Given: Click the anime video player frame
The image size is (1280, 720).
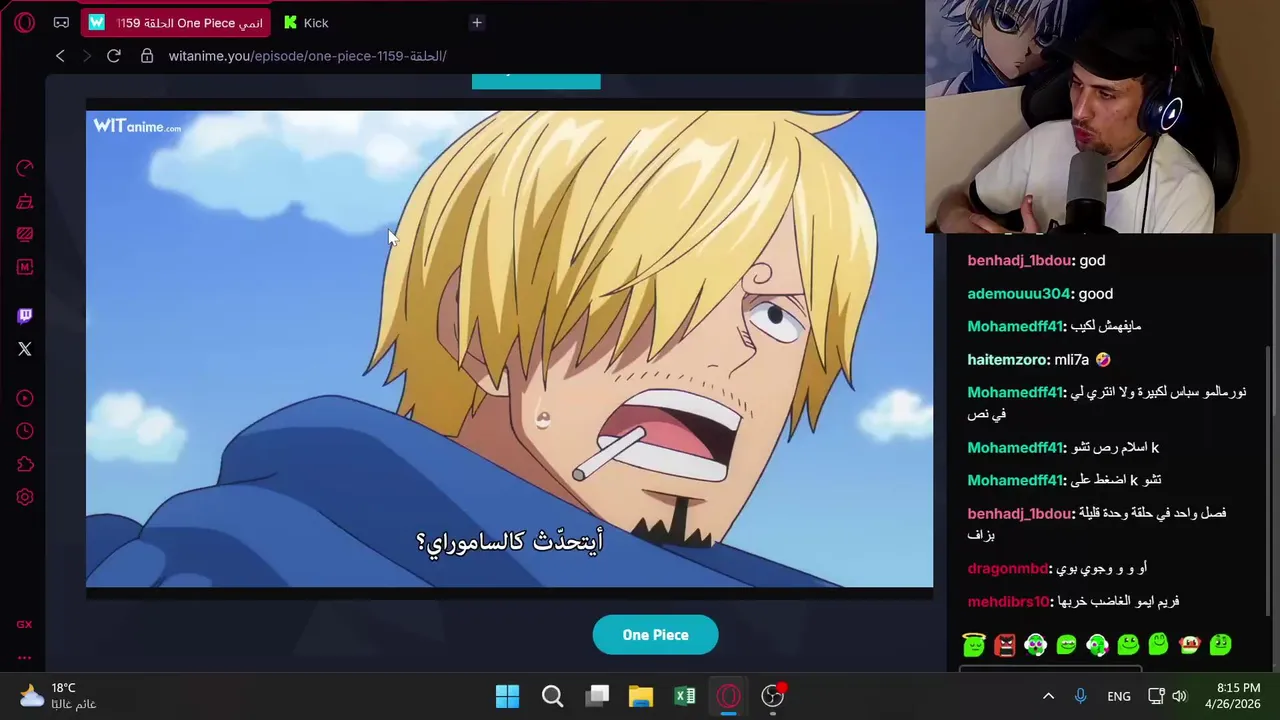Looking at the screenshot, I should tap(509, 349).
